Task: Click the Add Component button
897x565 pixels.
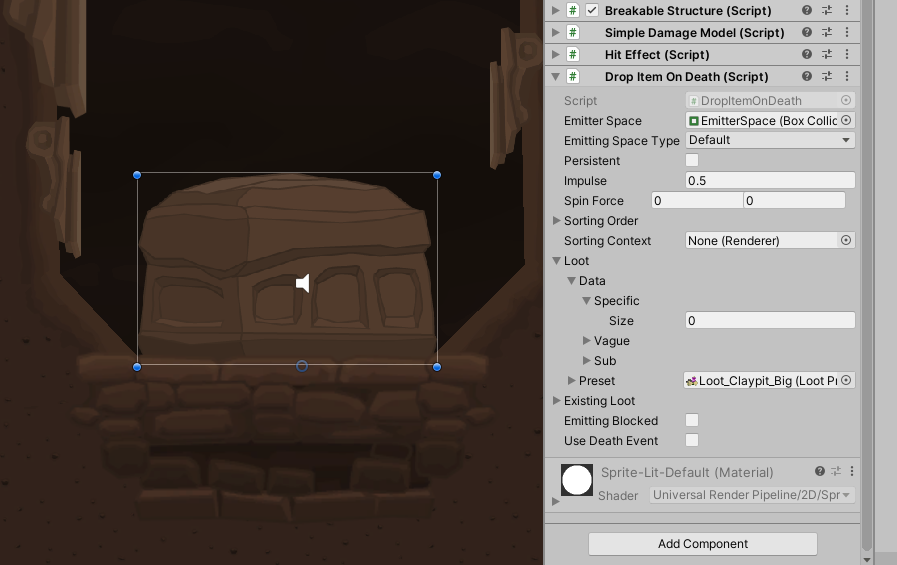Action: (702, 544)
